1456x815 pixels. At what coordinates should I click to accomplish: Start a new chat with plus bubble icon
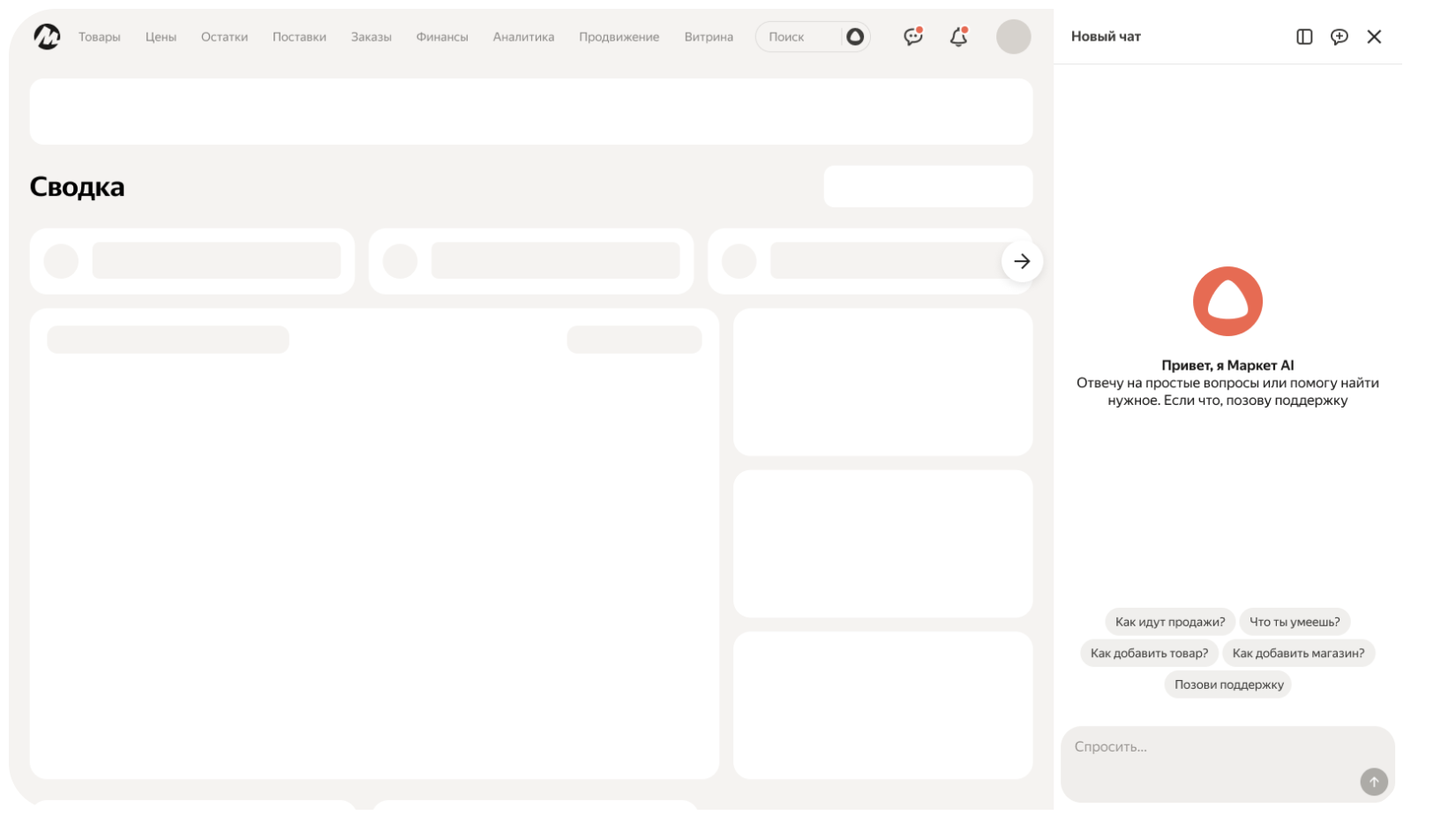click(1339, 37)
